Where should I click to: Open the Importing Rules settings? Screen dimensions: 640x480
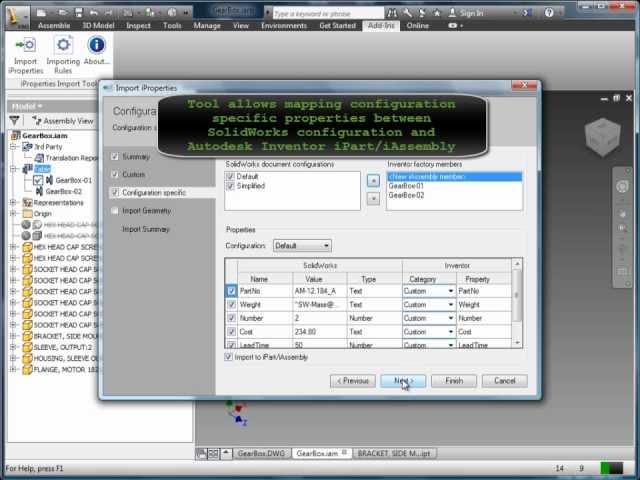pos(63,55)
